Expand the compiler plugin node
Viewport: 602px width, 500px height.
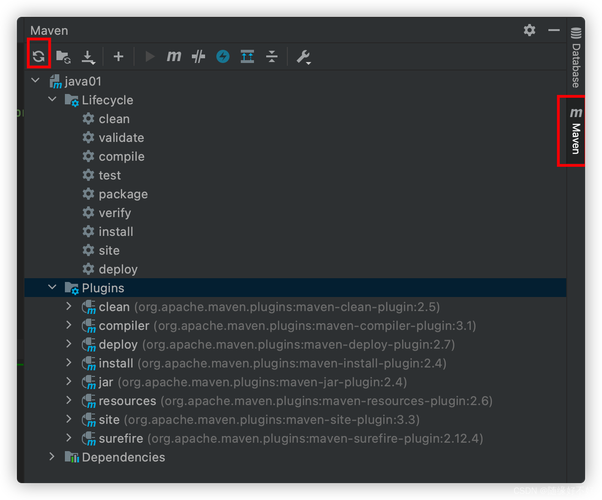pos(69,325)
